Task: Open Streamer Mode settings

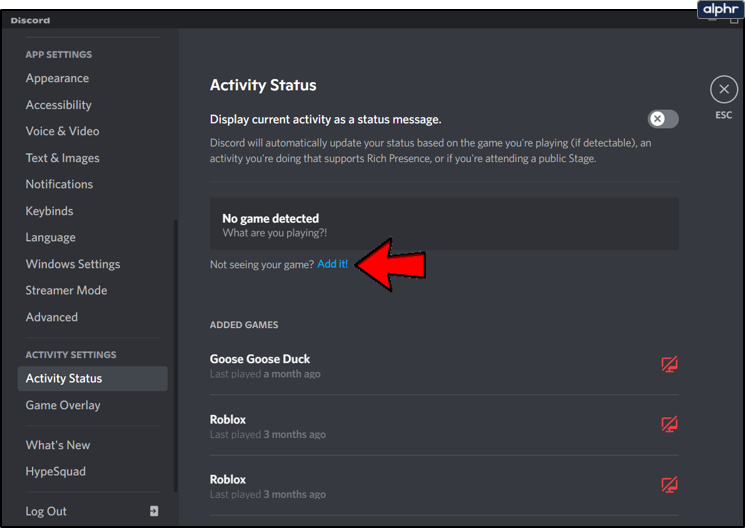Action: tap(66, 290)
